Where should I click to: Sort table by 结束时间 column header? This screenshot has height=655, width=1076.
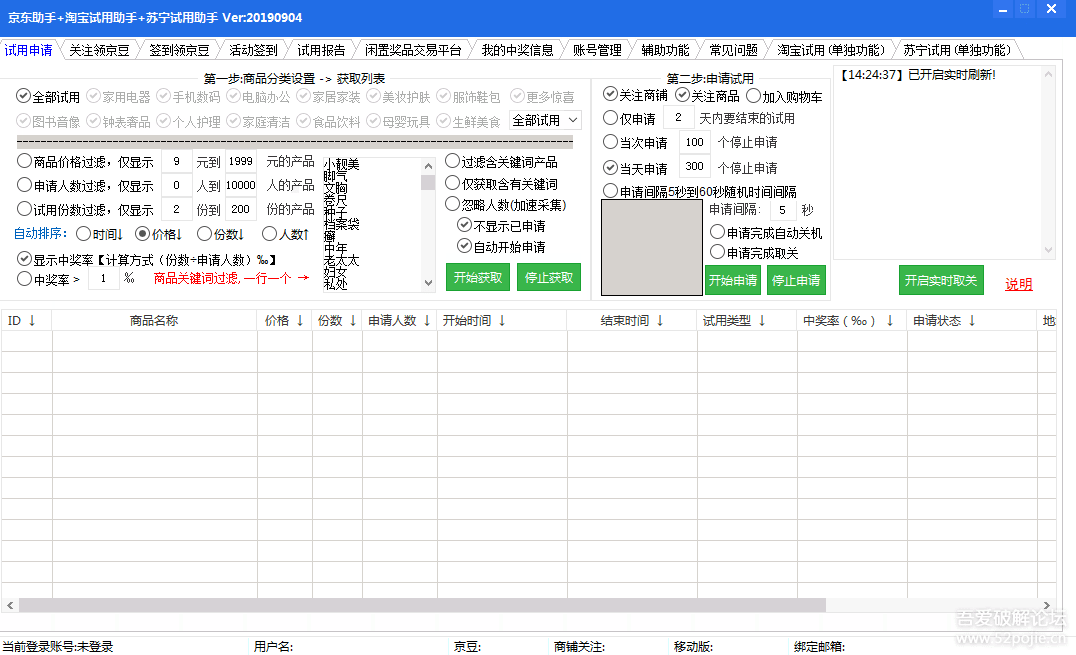click(631, 321)
